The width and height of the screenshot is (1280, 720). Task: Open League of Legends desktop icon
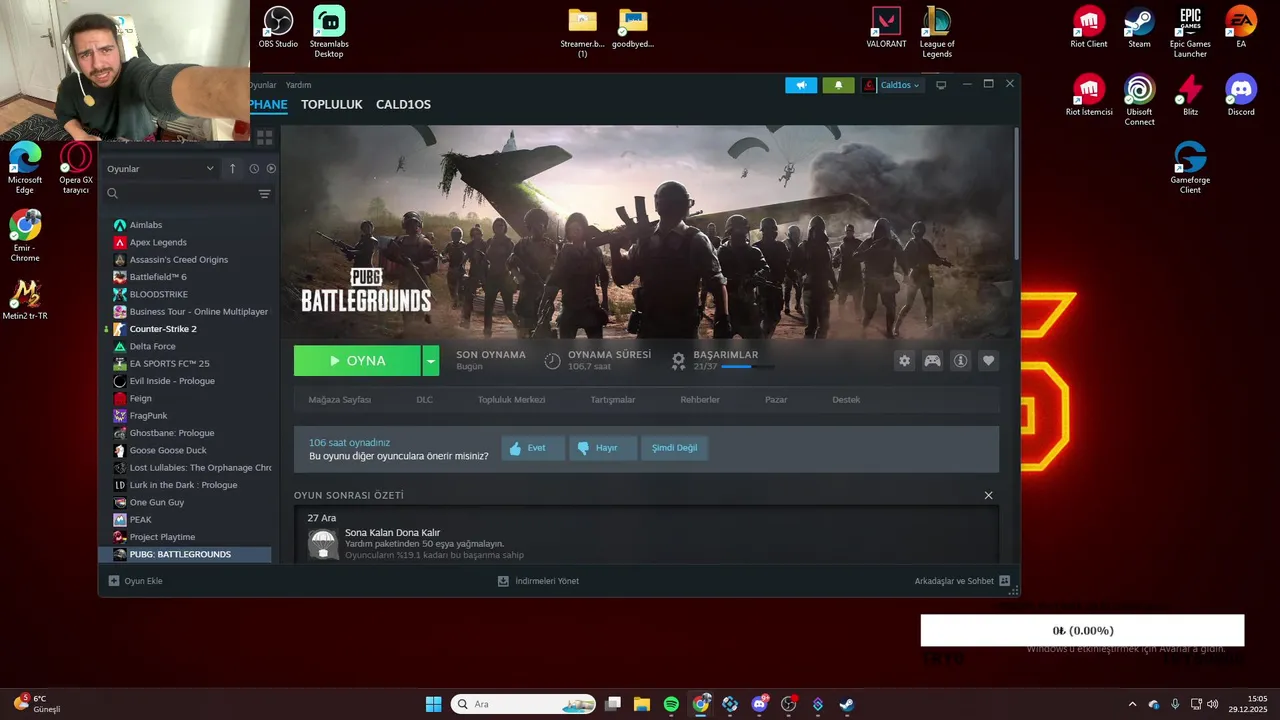[x=937, y=32]
